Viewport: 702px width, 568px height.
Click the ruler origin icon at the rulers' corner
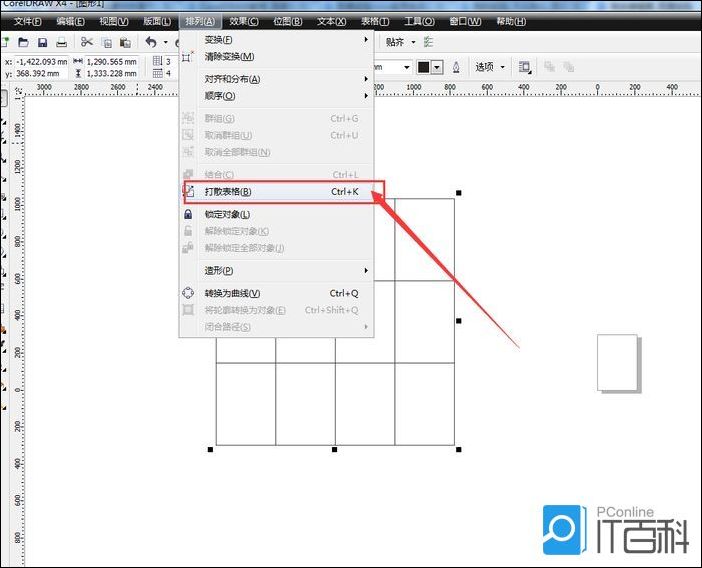coord(18,92)
